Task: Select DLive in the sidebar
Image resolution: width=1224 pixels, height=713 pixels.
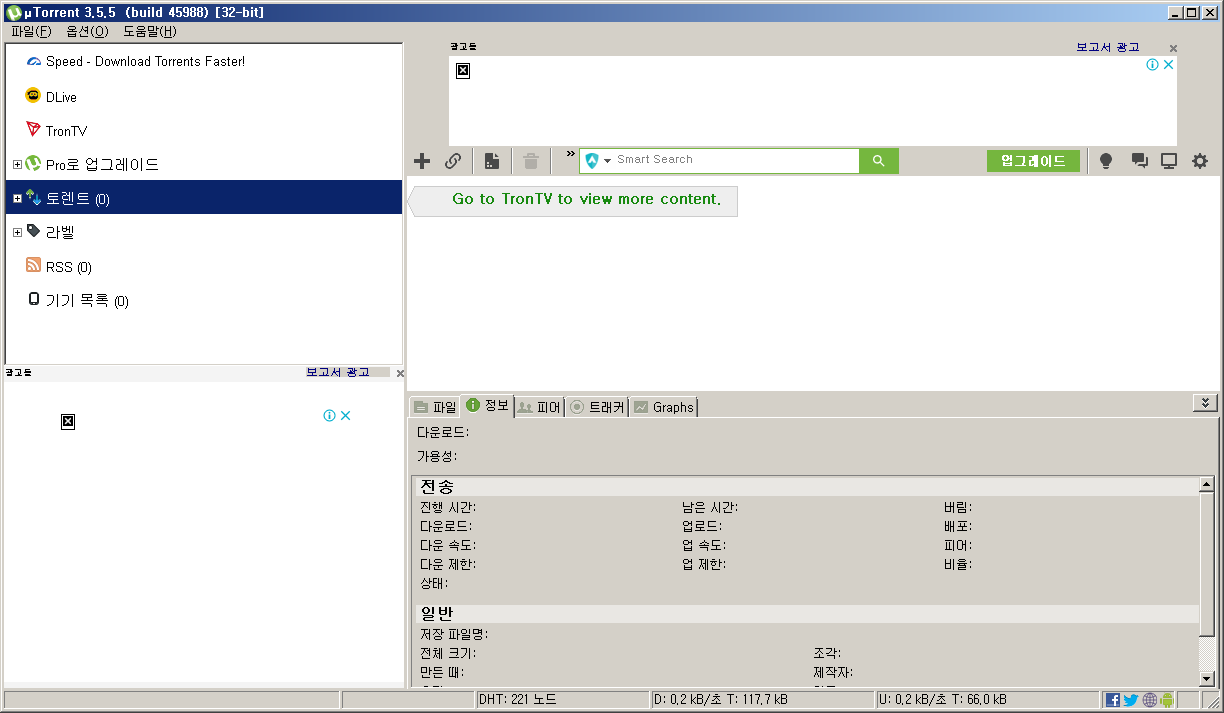Action: pyautogui.click(x=61, y=97)
